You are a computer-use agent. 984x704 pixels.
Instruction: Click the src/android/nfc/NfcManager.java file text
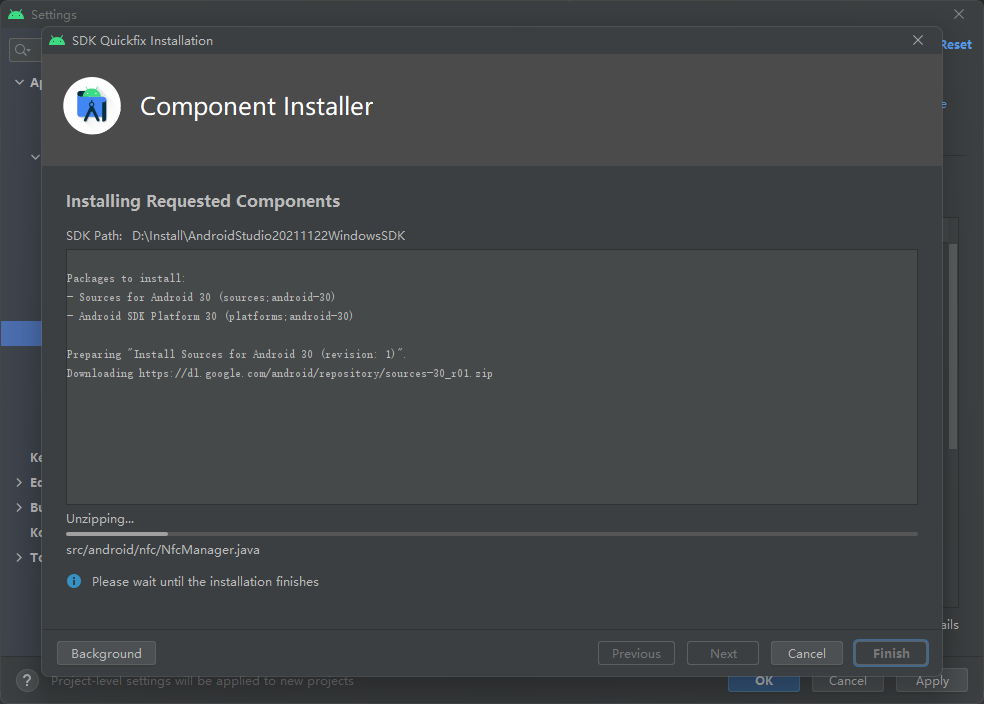tap(163, 550)
